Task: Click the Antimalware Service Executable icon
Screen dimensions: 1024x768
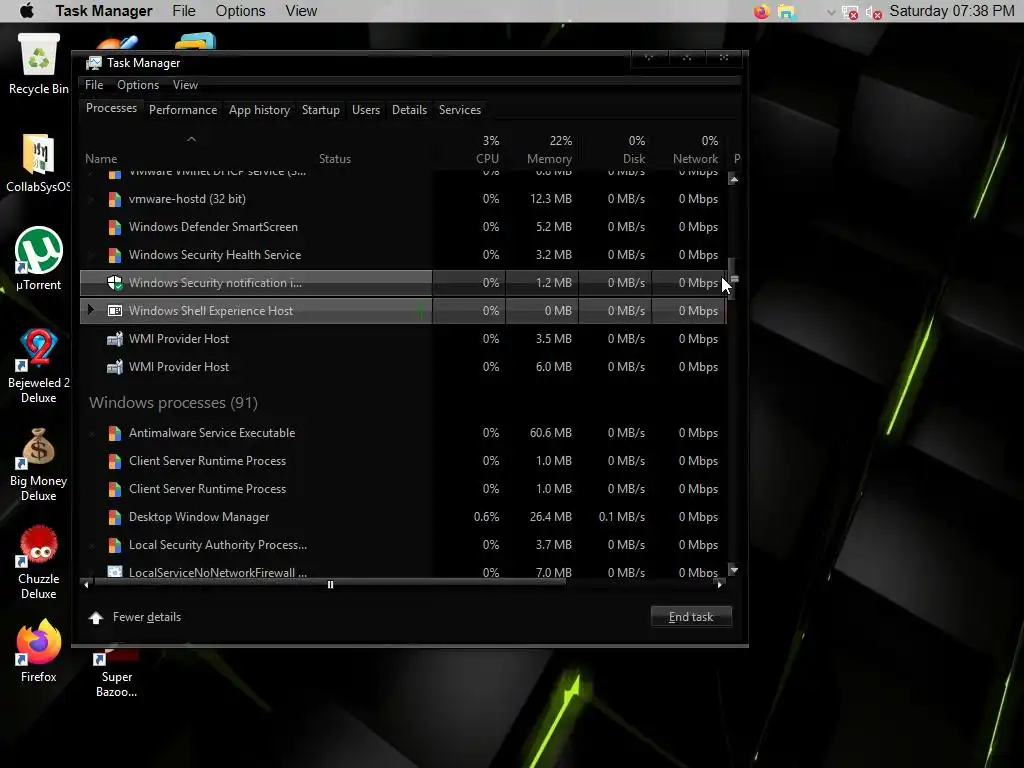Action: pos(114,433)
